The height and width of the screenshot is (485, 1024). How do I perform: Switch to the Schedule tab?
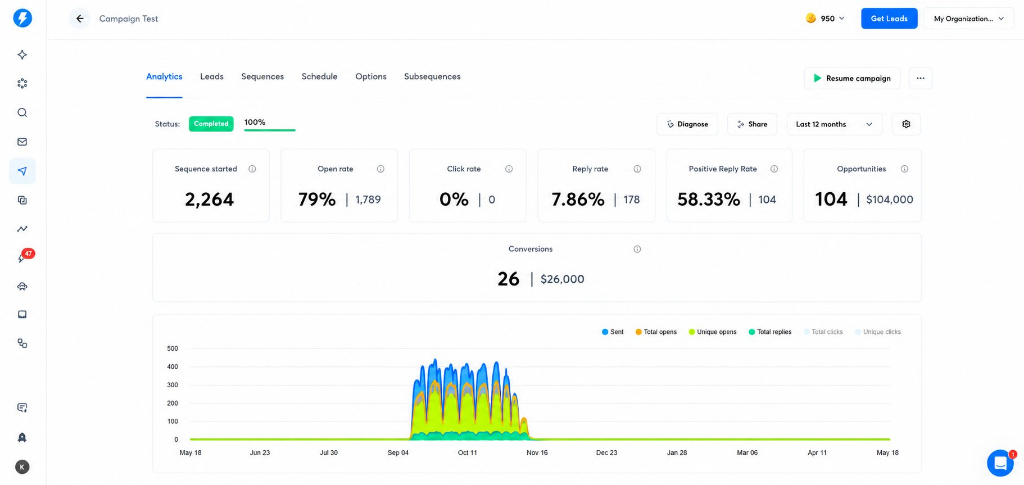coord(319,76)
